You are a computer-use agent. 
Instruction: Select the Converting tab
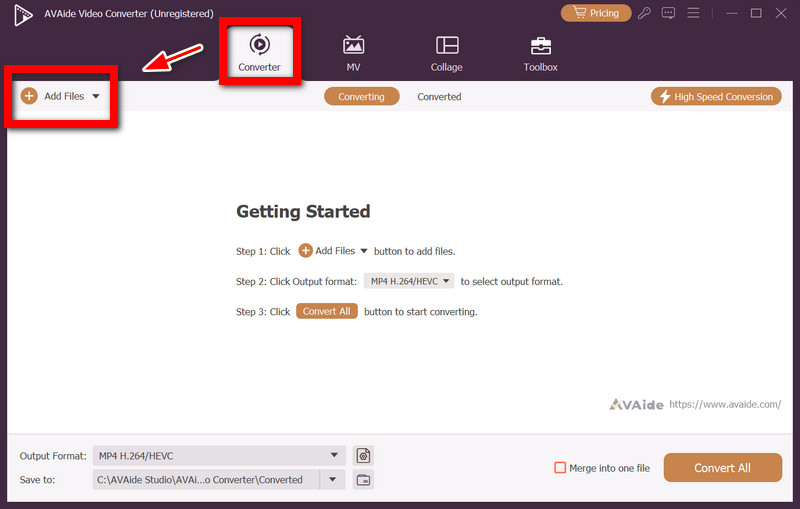pyautogui.click(x=361, y=96)
